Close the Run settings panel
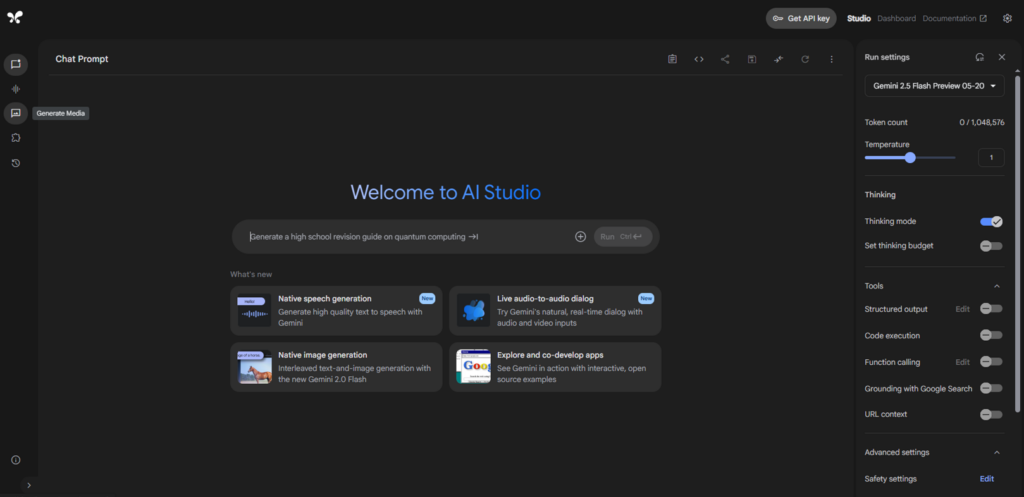1024x497 pixels. (x=1002, y=57)
